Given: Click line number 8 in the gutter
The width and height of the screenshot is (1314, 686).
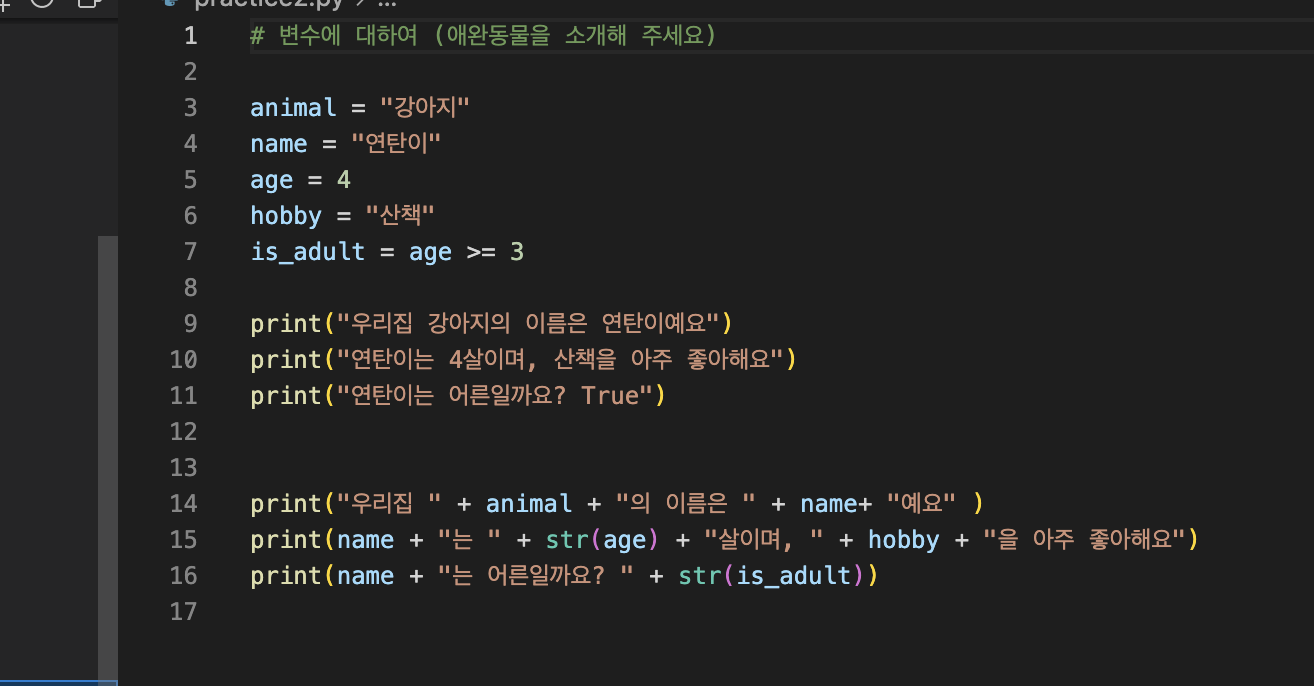Looking at the screenshot, I should click(191, 288).
